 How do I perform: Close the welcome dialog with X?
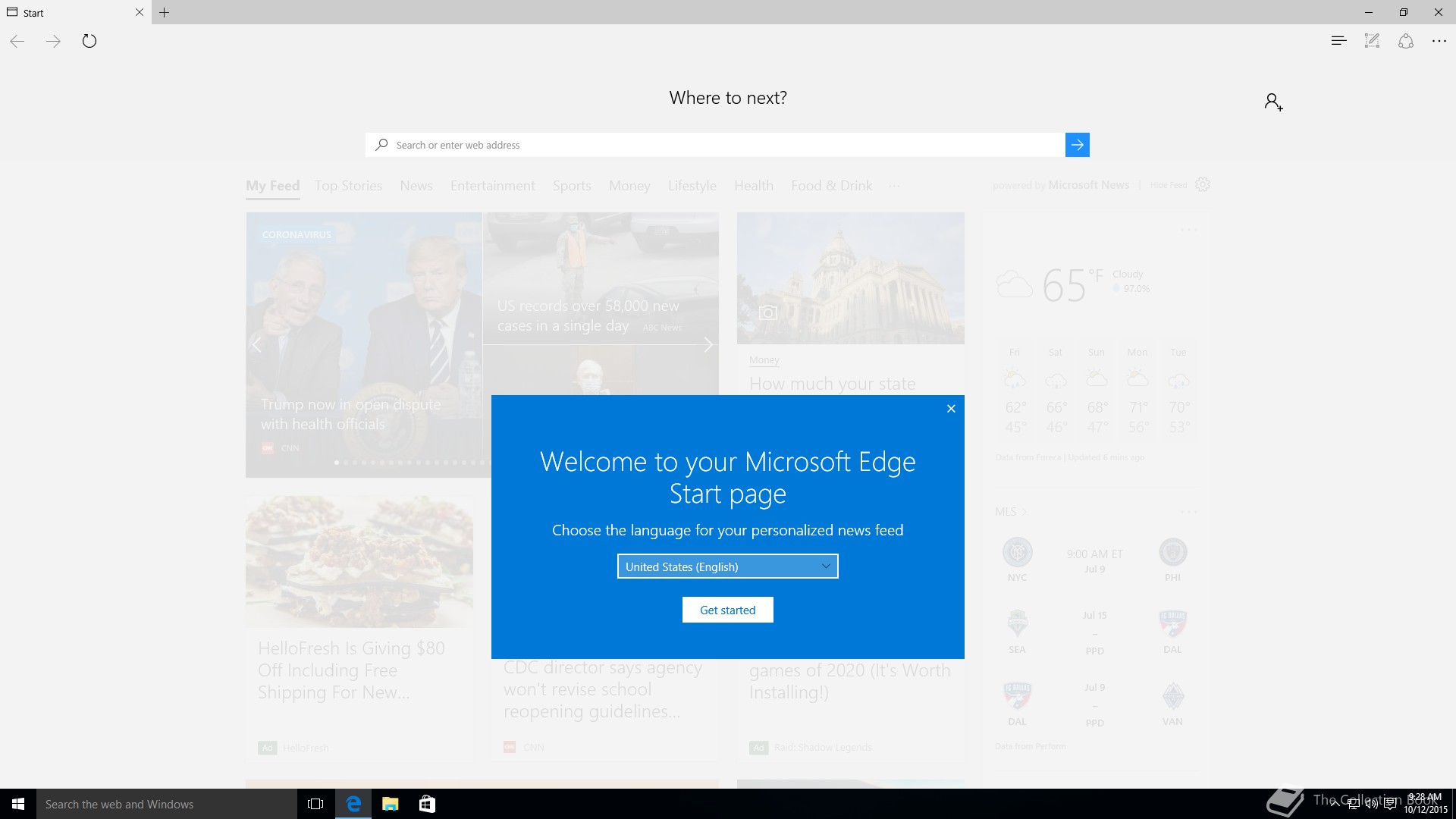coord(951,409)
